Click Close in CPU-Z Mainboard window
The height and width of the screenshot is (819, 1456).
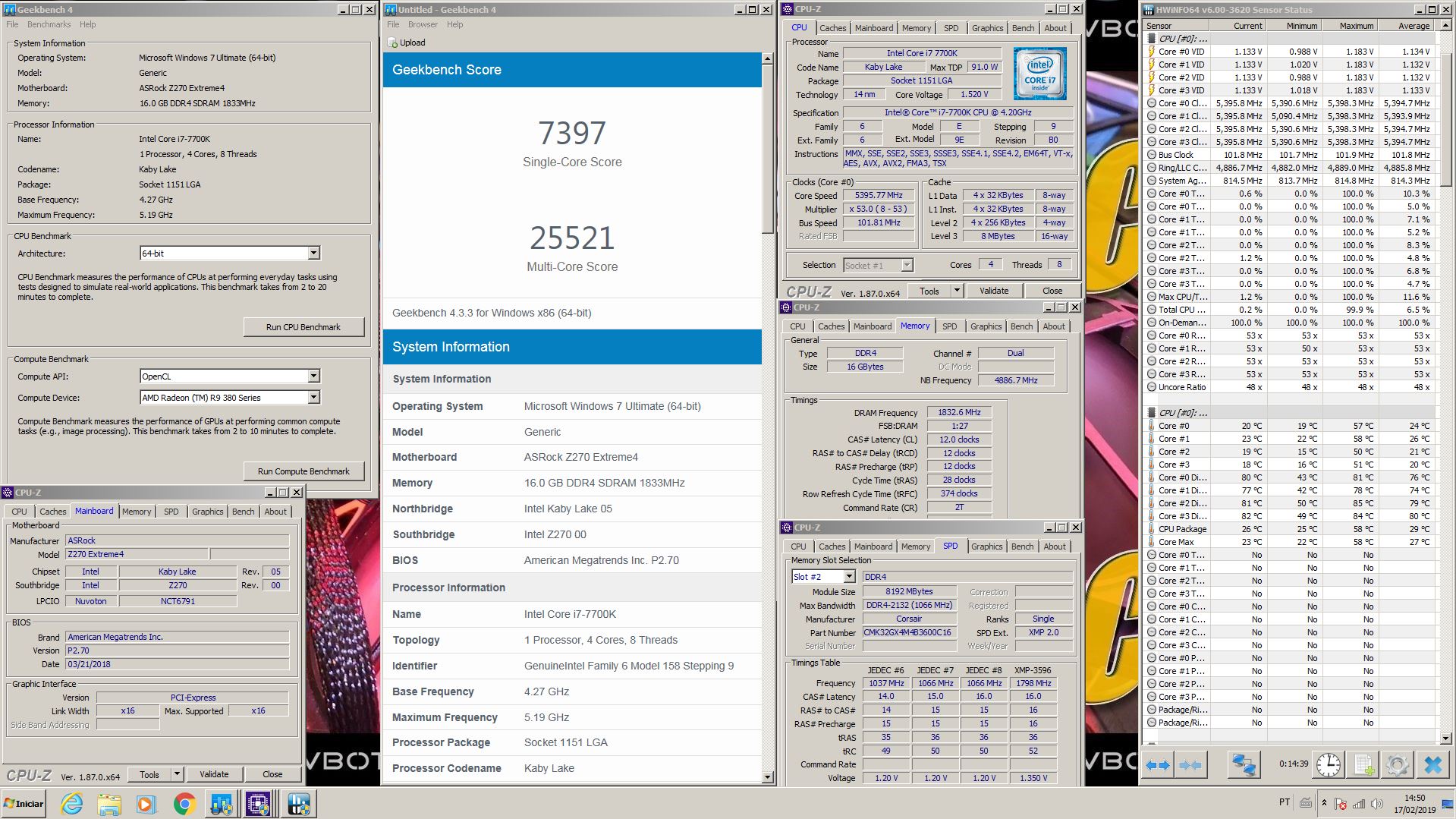[x=272, y=774]
